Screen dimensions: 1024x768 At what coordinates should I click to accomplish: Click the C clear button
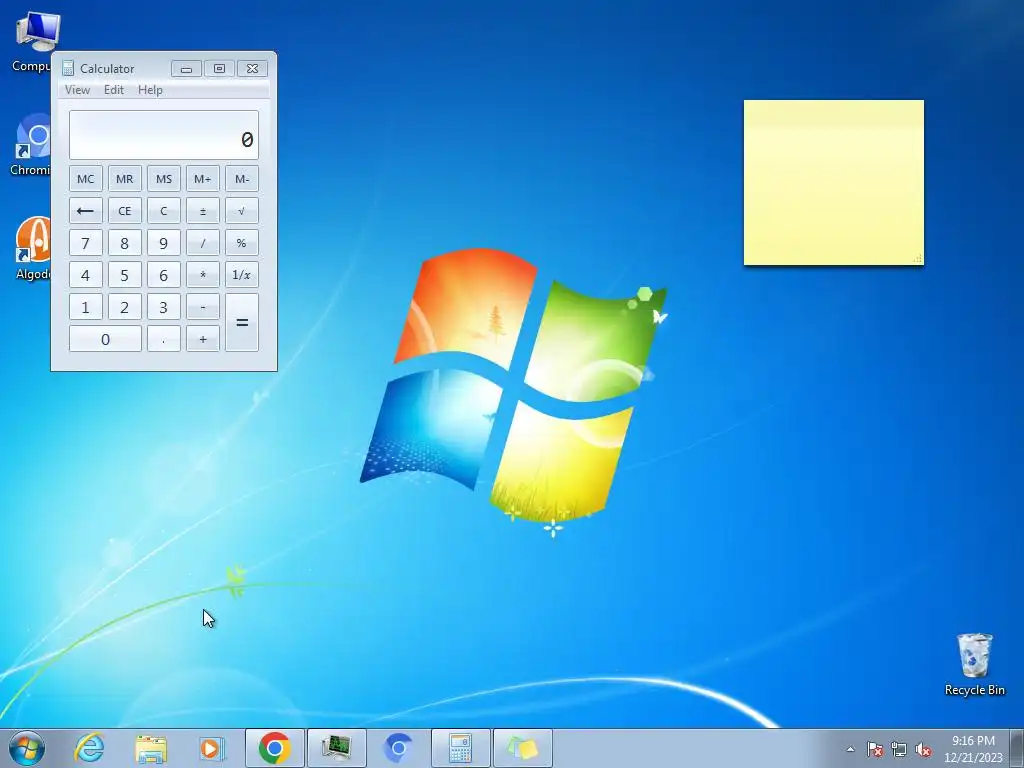163,211
